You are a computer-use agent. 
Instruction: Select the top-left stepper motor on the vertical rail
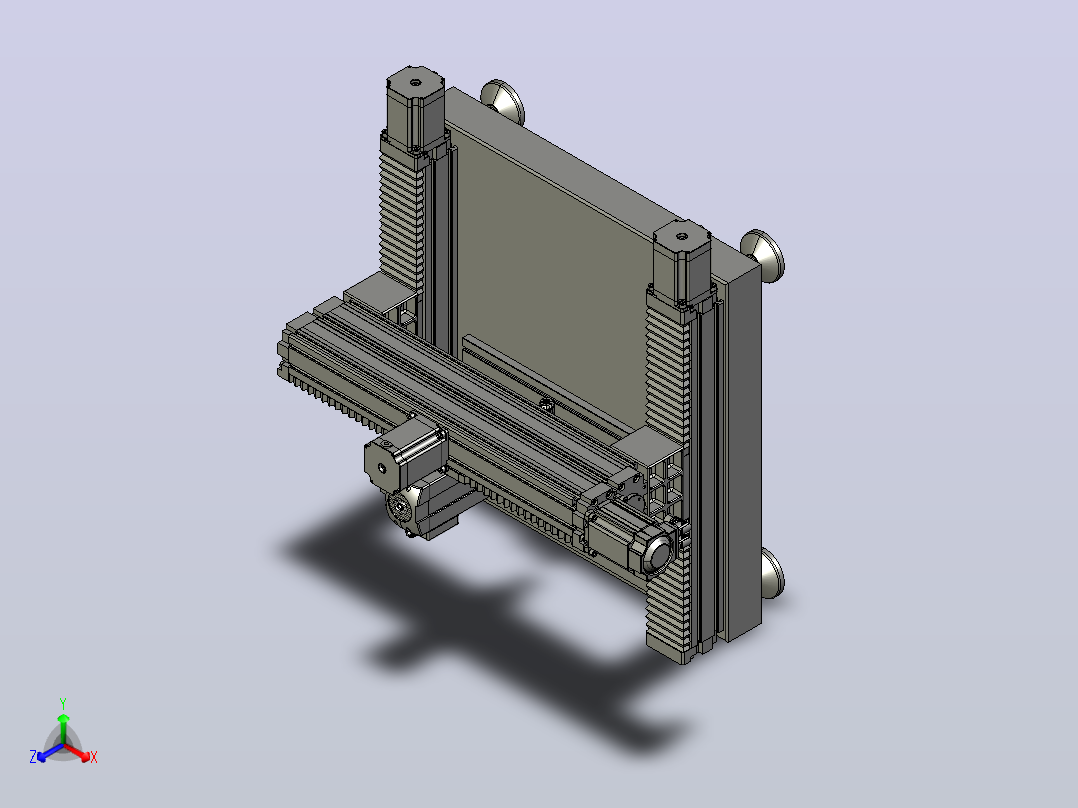(415, 109)
